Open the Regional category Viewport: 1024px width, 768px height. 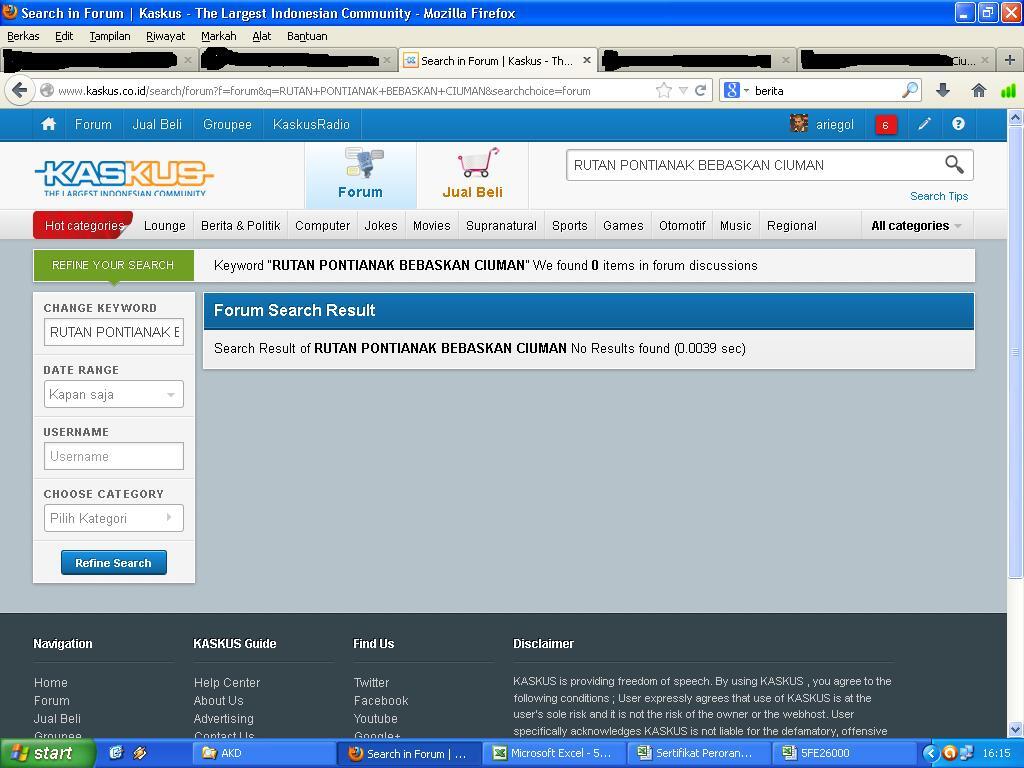[792, 225]
